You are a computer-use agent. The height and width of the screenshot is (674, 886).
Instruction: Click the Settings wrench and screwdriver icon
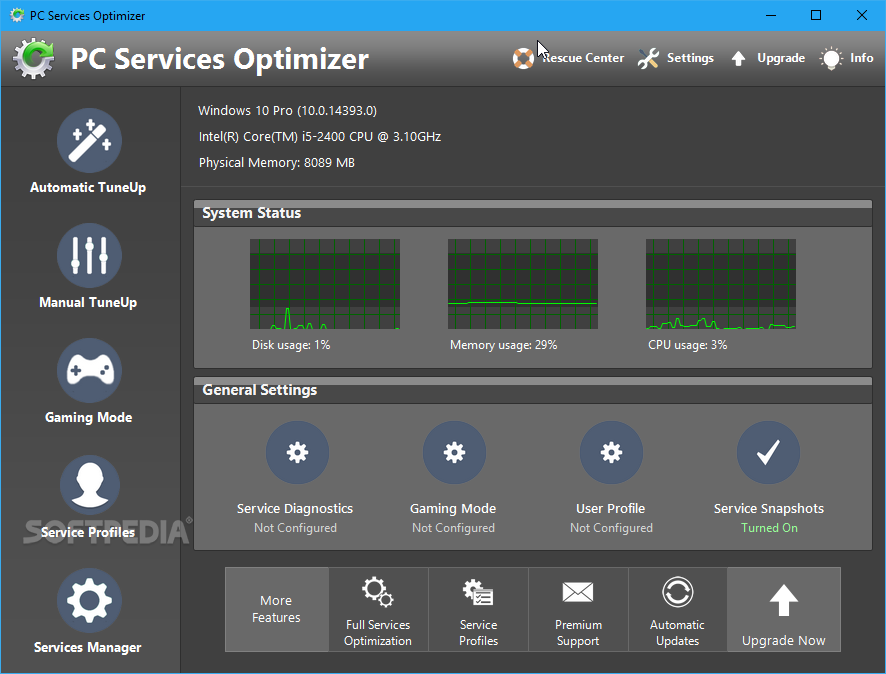(648, 58)
